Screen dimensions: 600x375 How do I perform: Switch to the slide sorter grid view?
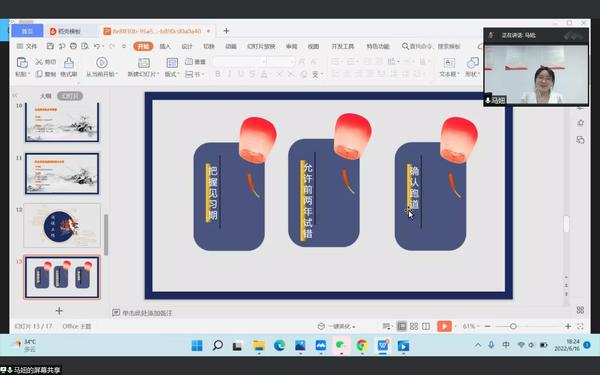[x=414, y=326]
